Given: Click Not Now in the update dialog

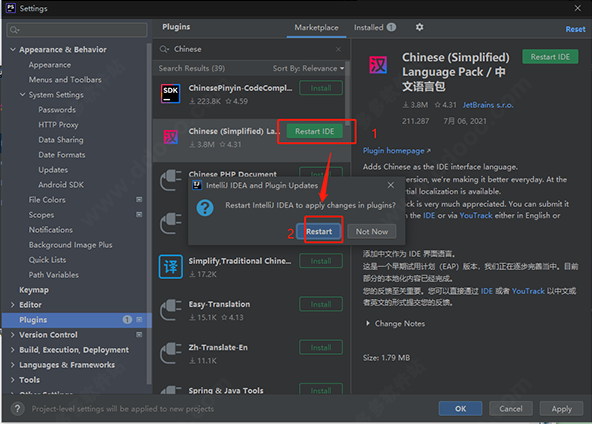Looking at the screenshot, I should [x=372, y=231].
